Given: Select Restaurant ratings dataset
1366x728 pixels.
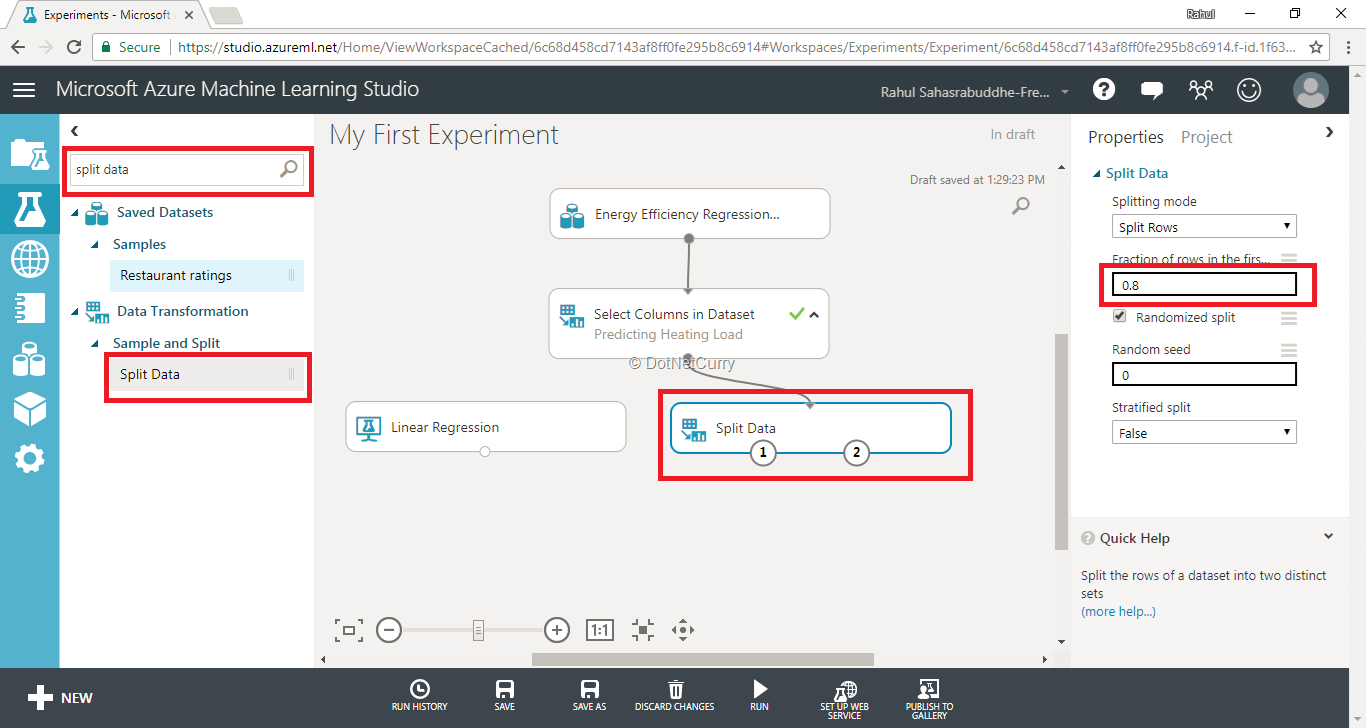Looking at the screenshot, I should click(x=207, y=275).
